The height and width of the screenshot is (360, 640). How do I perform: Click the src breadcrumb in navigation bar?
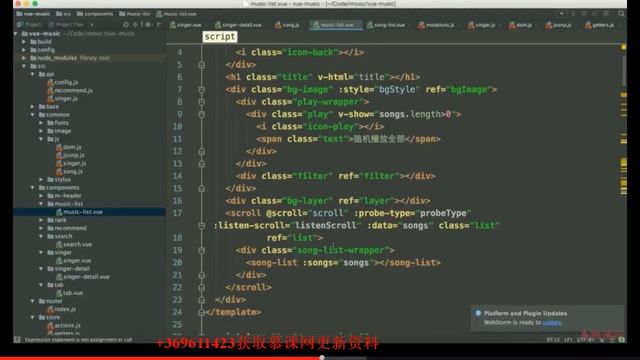tap(63, 14)
